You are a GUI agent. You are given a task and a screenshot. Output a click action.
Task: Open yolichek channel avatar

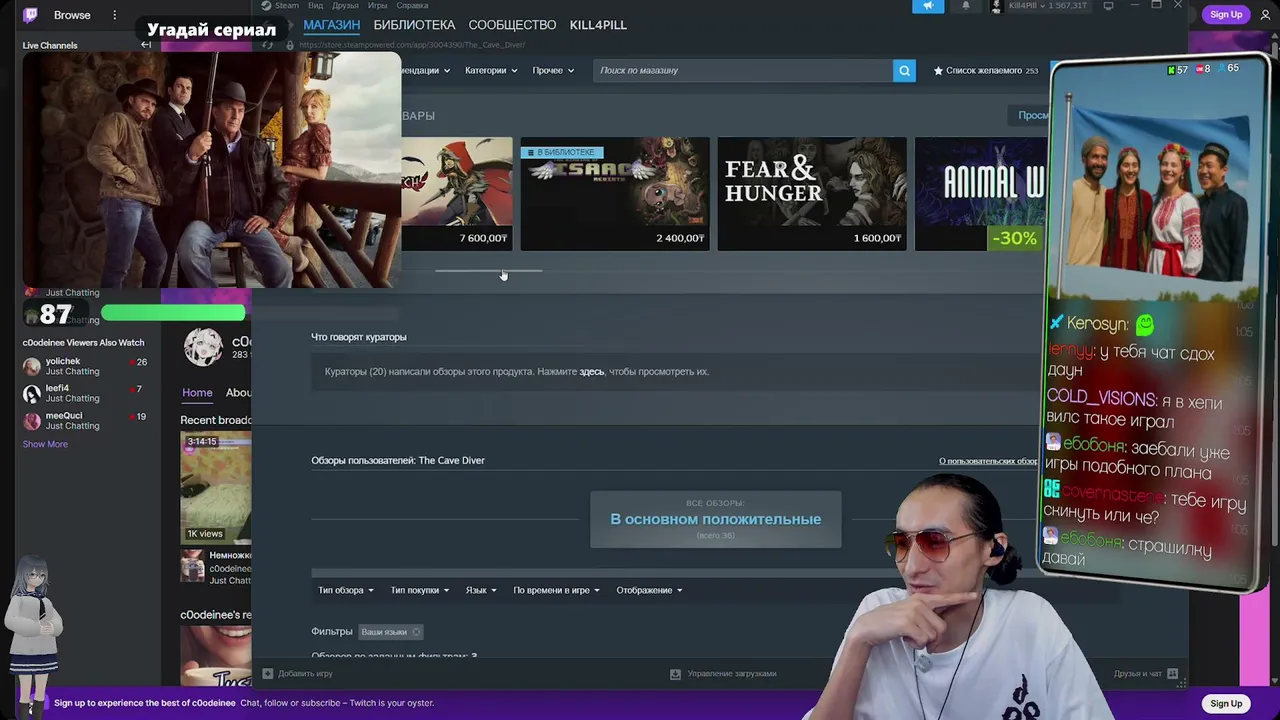click(32, 366)
